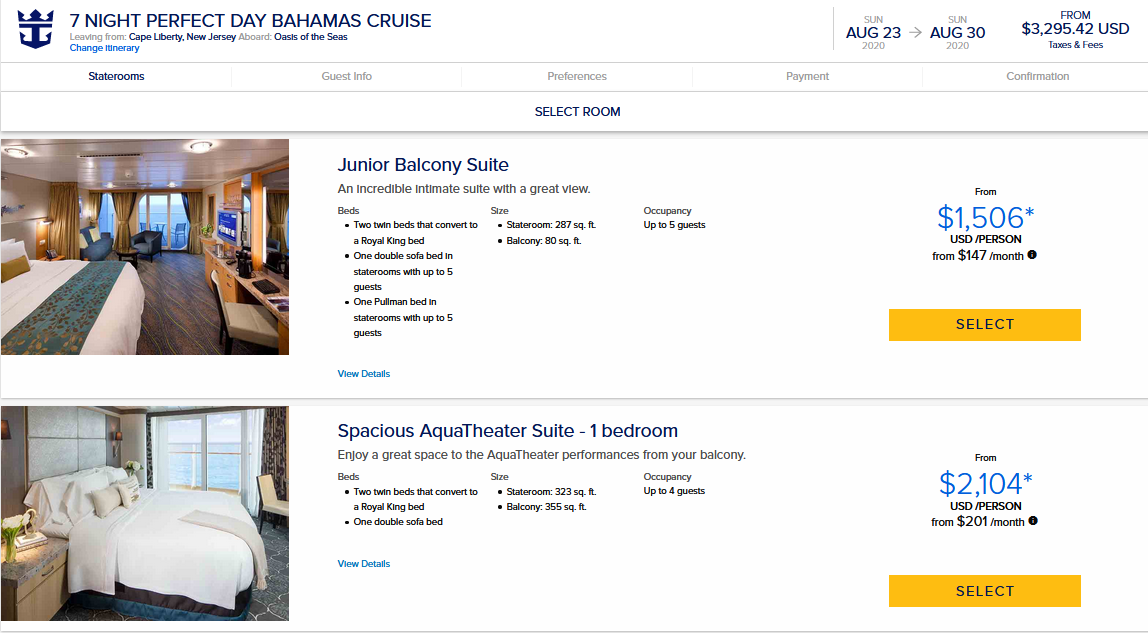
Task: Click the arrow between Aug 23 and Aug 30
Action: coord(915,32)
